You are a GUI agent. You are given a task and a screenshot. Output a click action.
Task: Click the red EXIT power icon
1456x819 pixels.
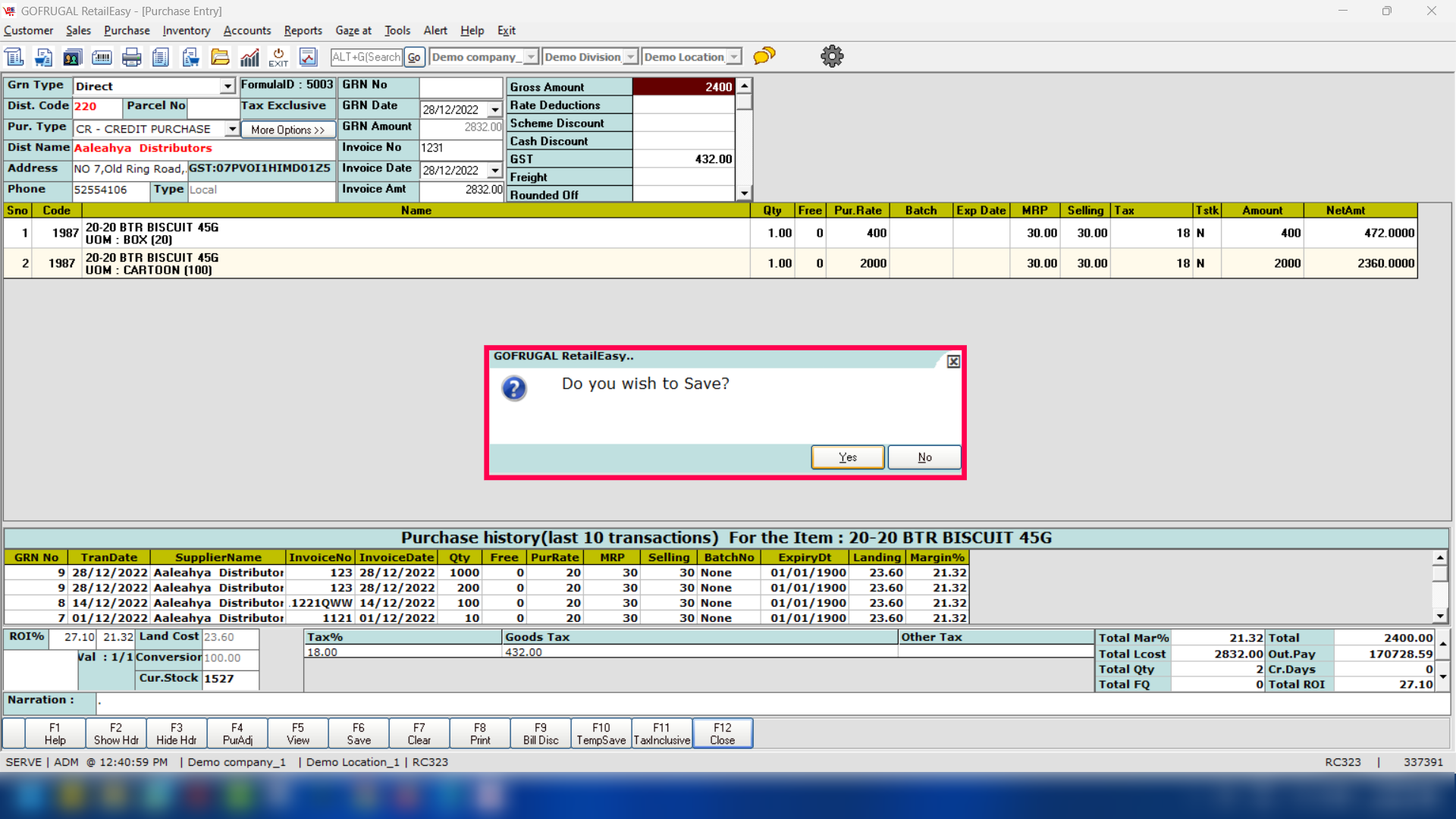(x=278, y=57)
